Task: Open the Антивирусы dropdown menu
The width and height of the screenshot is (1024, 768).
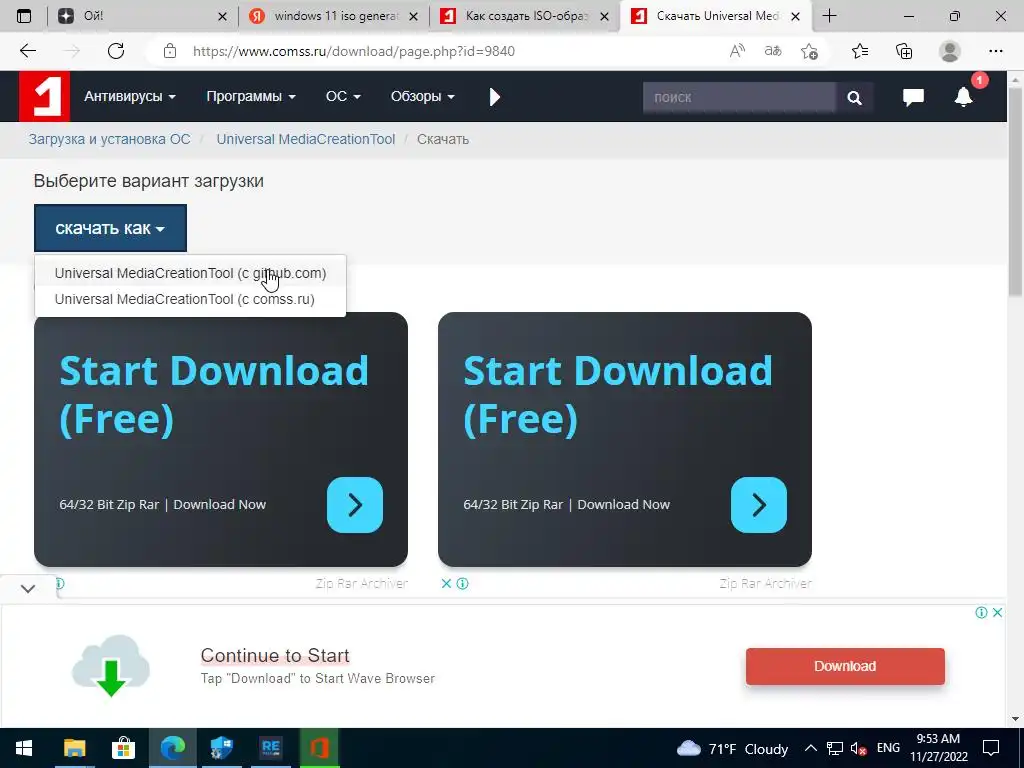Action: pos(129,97)
